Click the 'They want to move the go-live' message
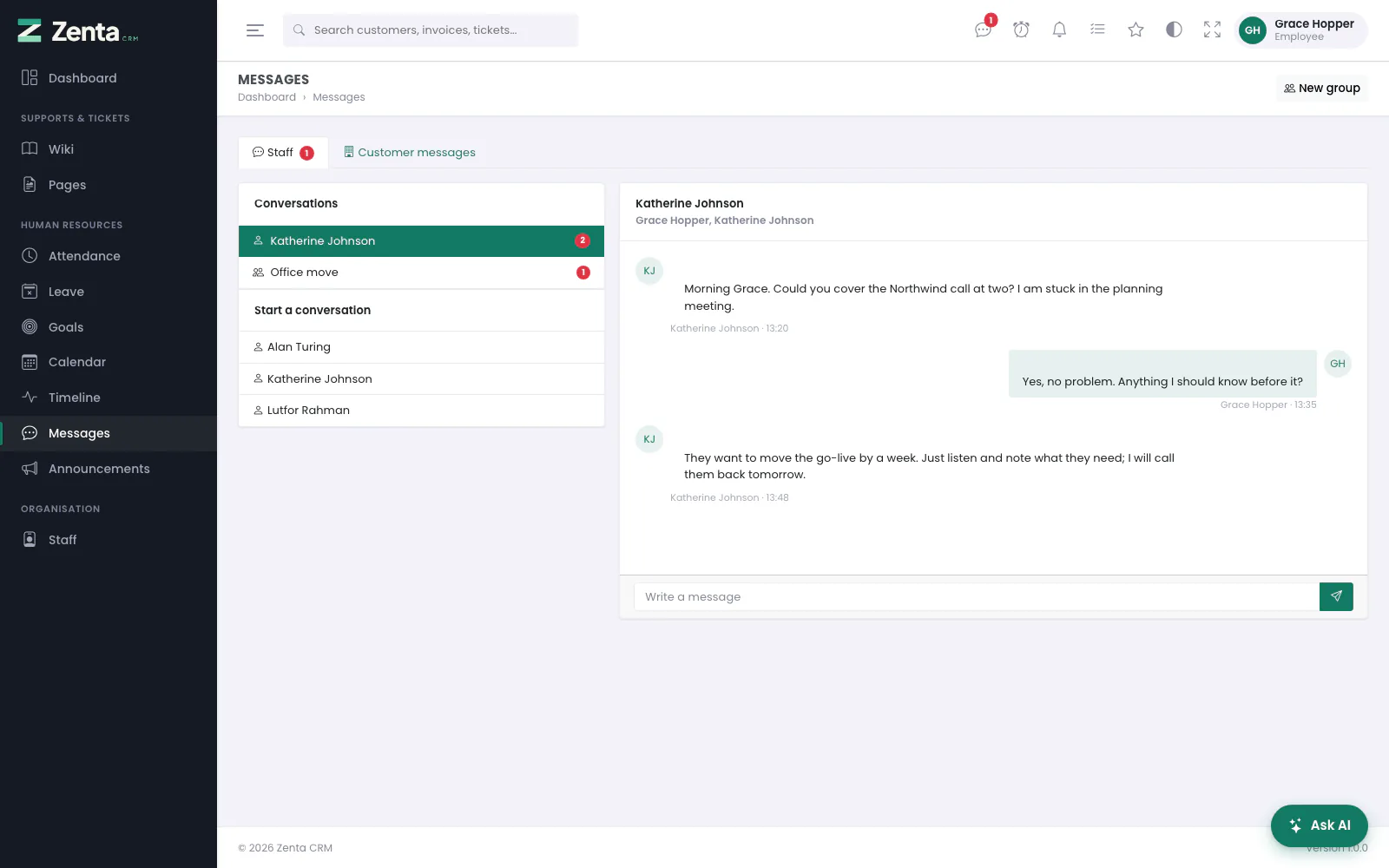 coord(929,466)
